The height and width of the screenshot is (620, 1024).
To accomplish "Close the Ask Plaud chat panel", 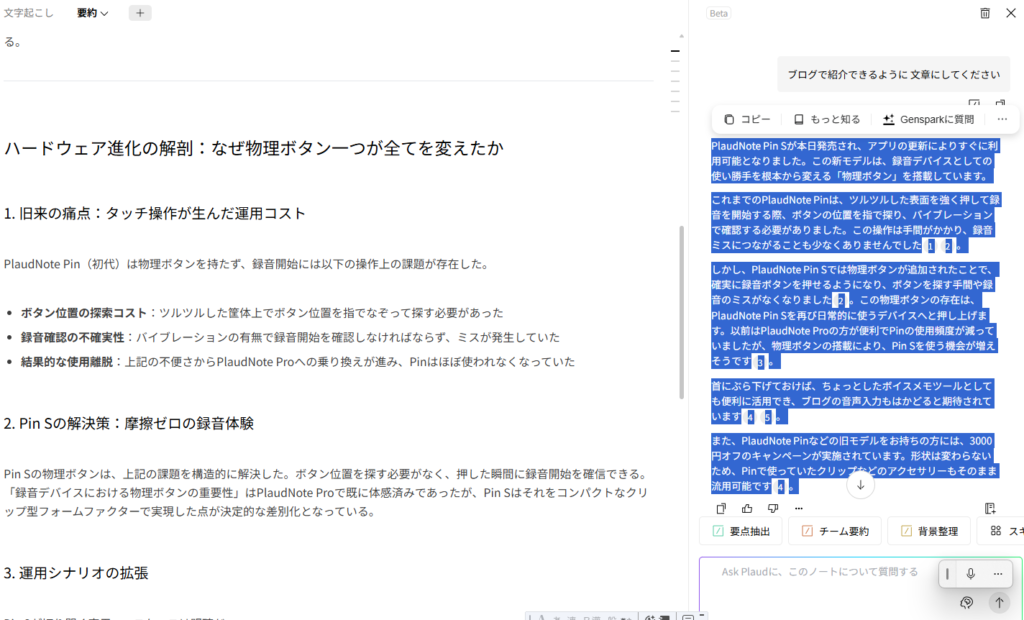I will (x=1011, y=13).
